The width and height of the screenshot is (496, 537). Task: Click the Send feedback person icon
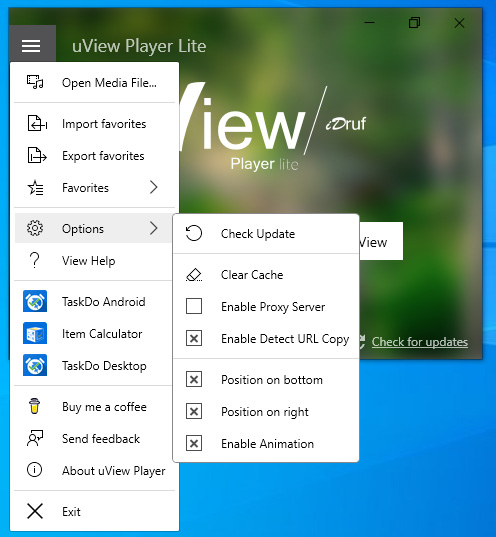tap(35, 438)
